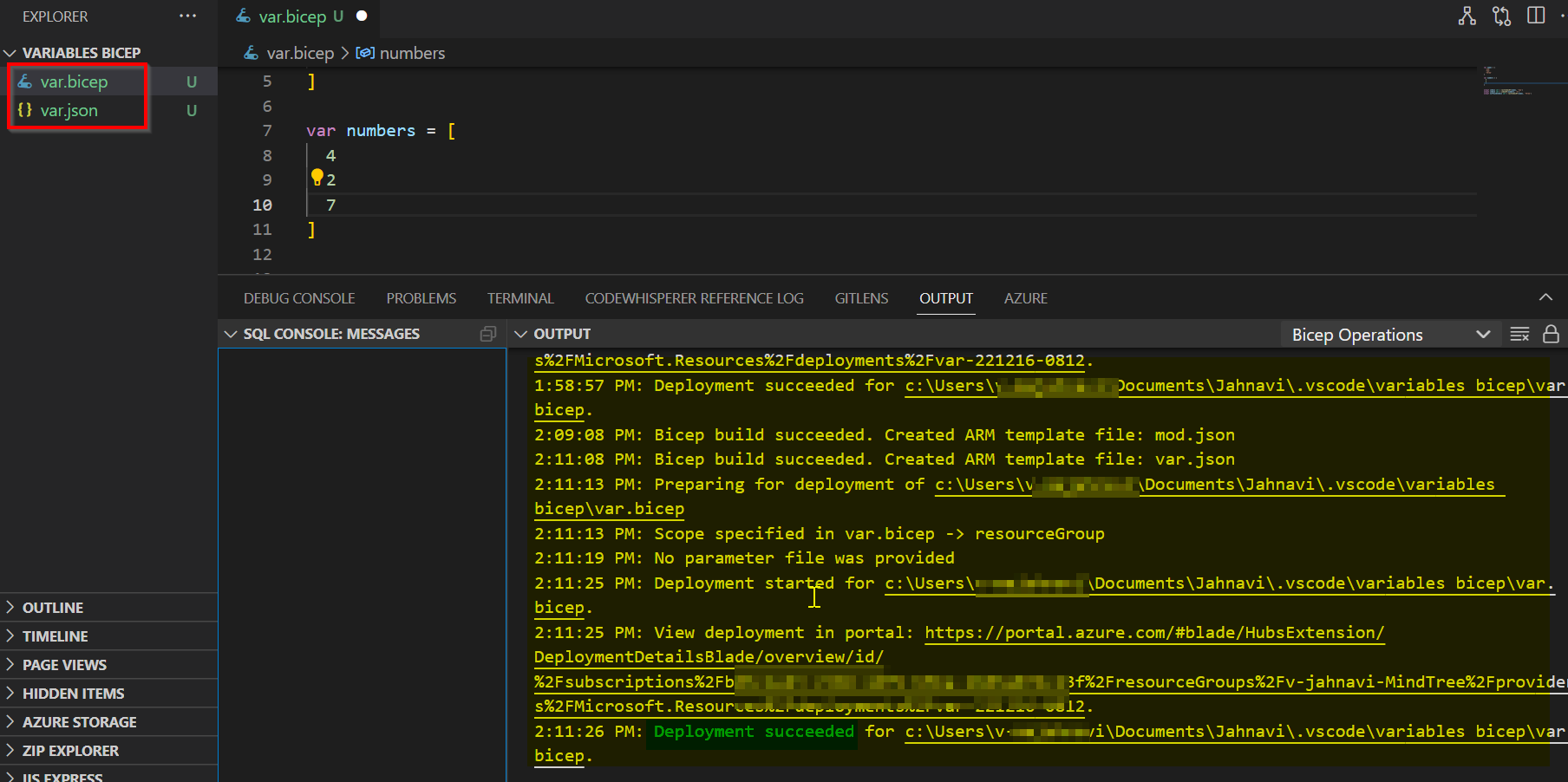This screenshot has height=782, width=1568.
Task: Switch to the GITLENS tab
Action: click(x=861, y=298)
